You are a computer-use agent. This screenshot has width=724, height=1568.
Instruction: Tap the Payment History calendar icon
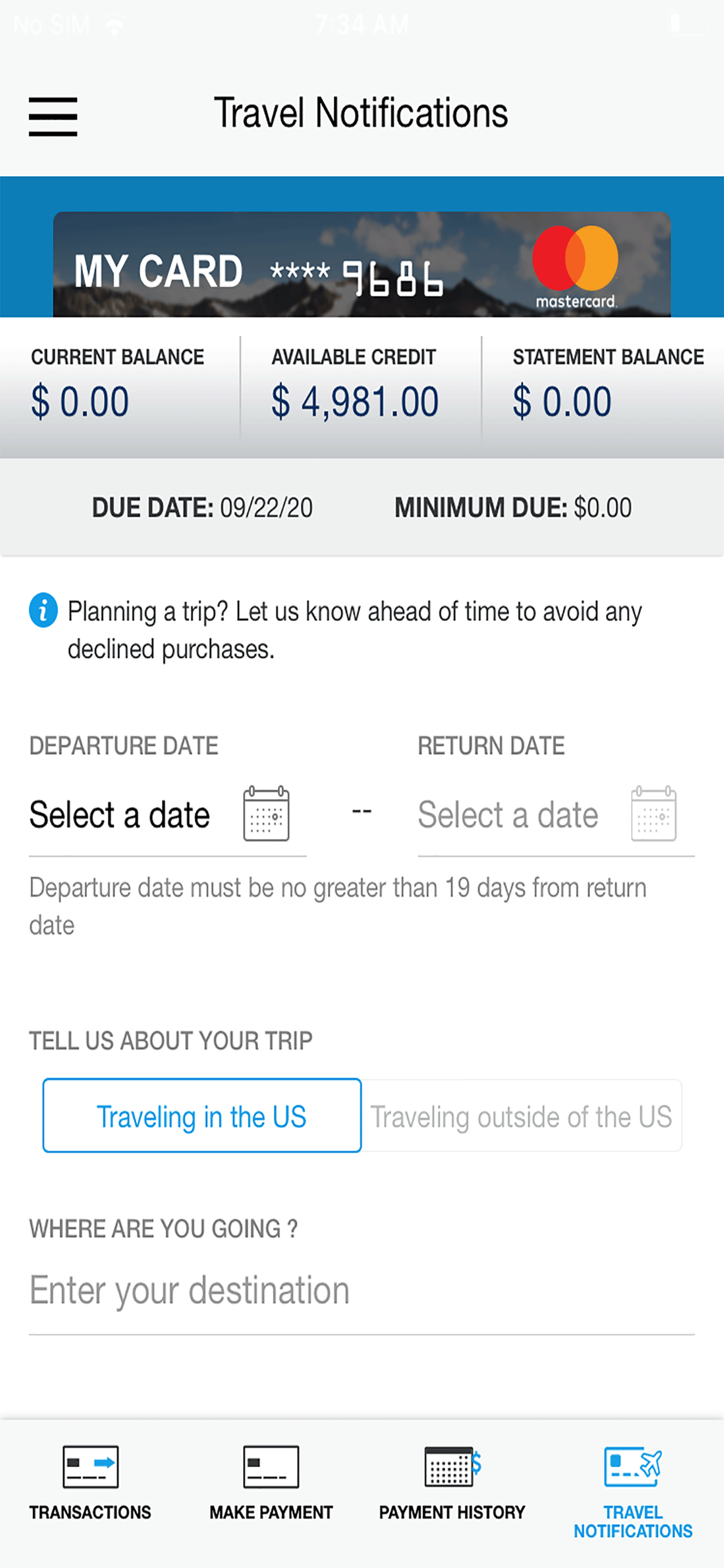(452, 1467)
